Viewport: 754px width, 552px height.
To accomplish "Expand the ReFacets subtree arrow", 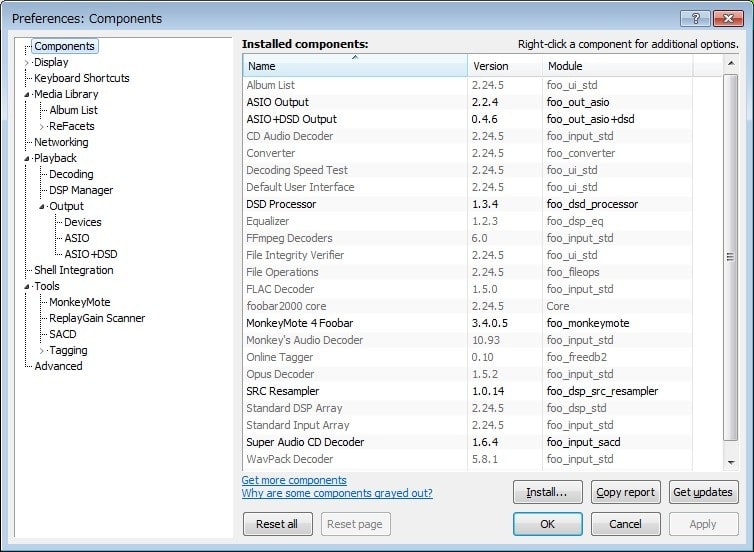I will point(42,126).
